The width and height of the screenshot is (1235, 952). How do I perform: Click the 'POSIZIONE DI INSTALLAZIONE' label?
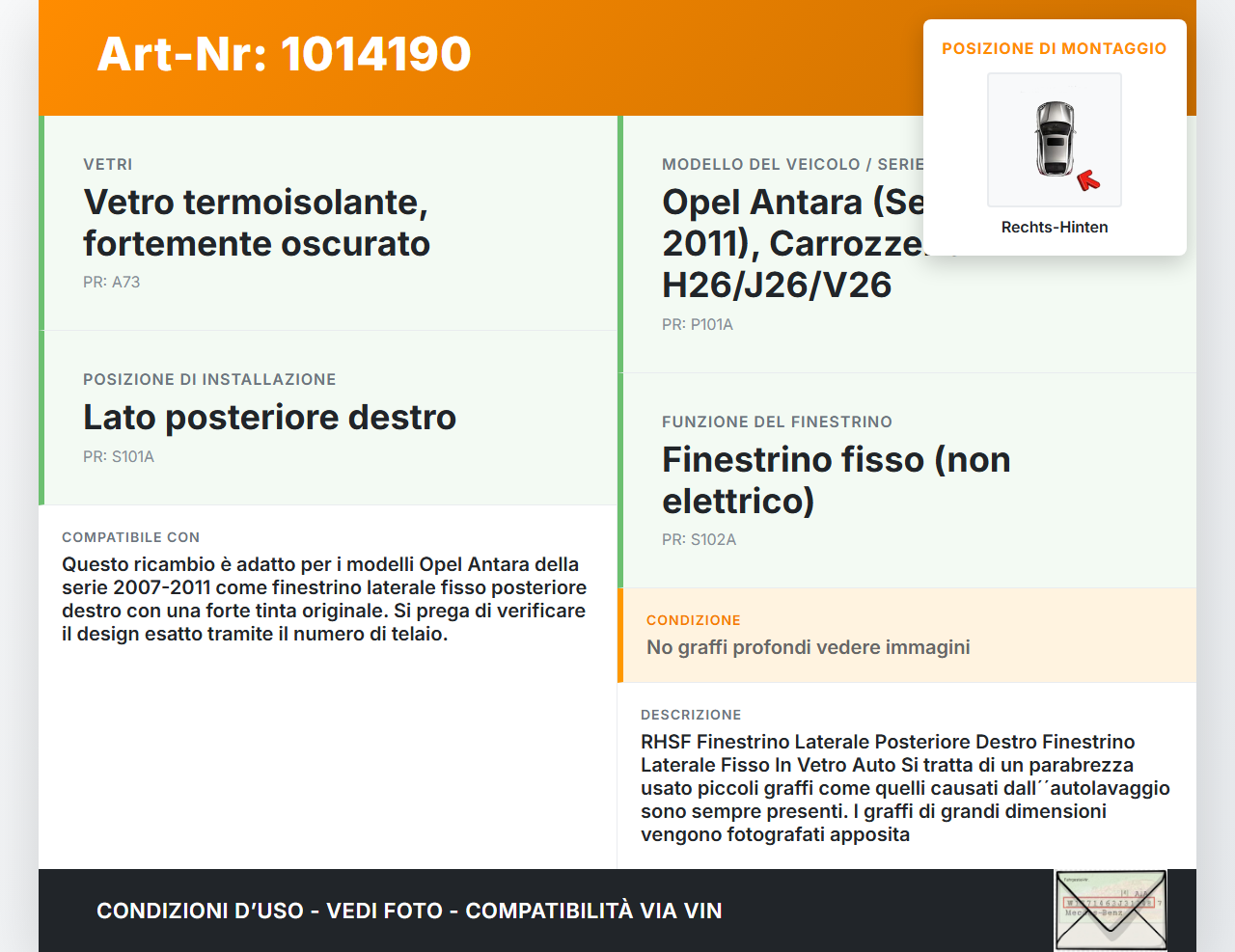point(209,379)
